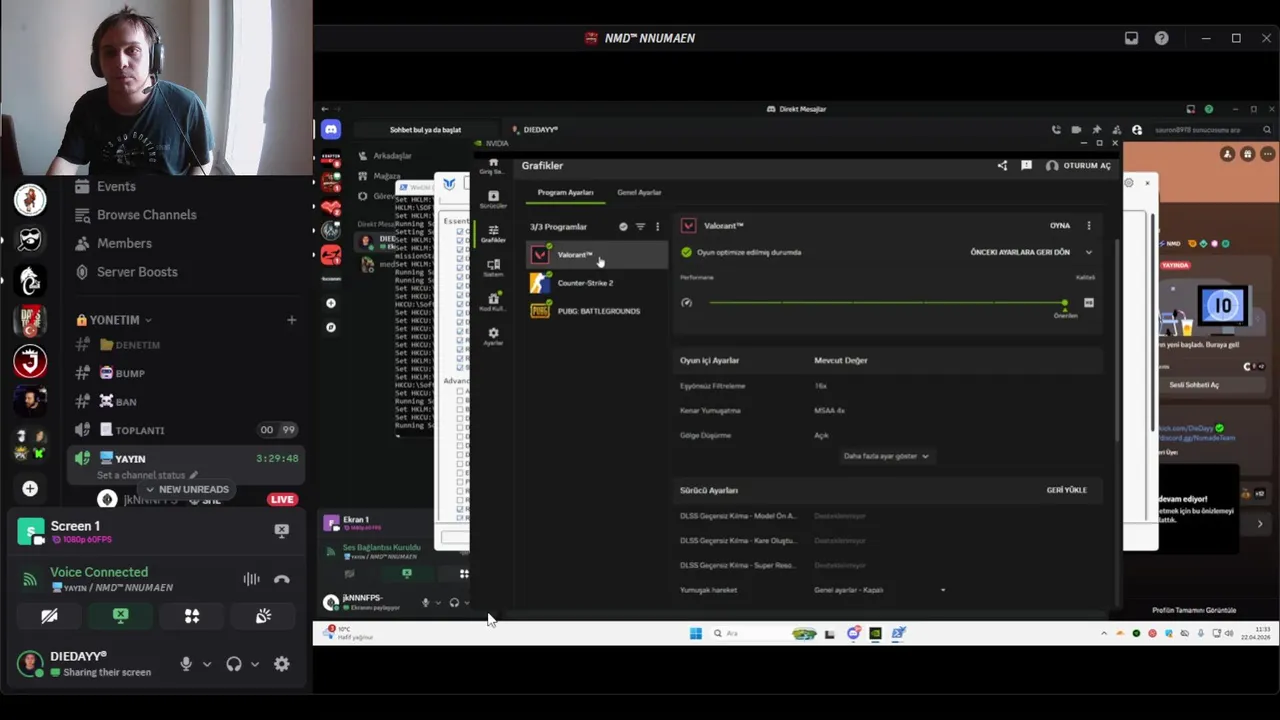Open Ayarlar settings in NVIDIA sidebar
Image resolution: width=1280 pixels, height=720 pixels.
[493, 336]
